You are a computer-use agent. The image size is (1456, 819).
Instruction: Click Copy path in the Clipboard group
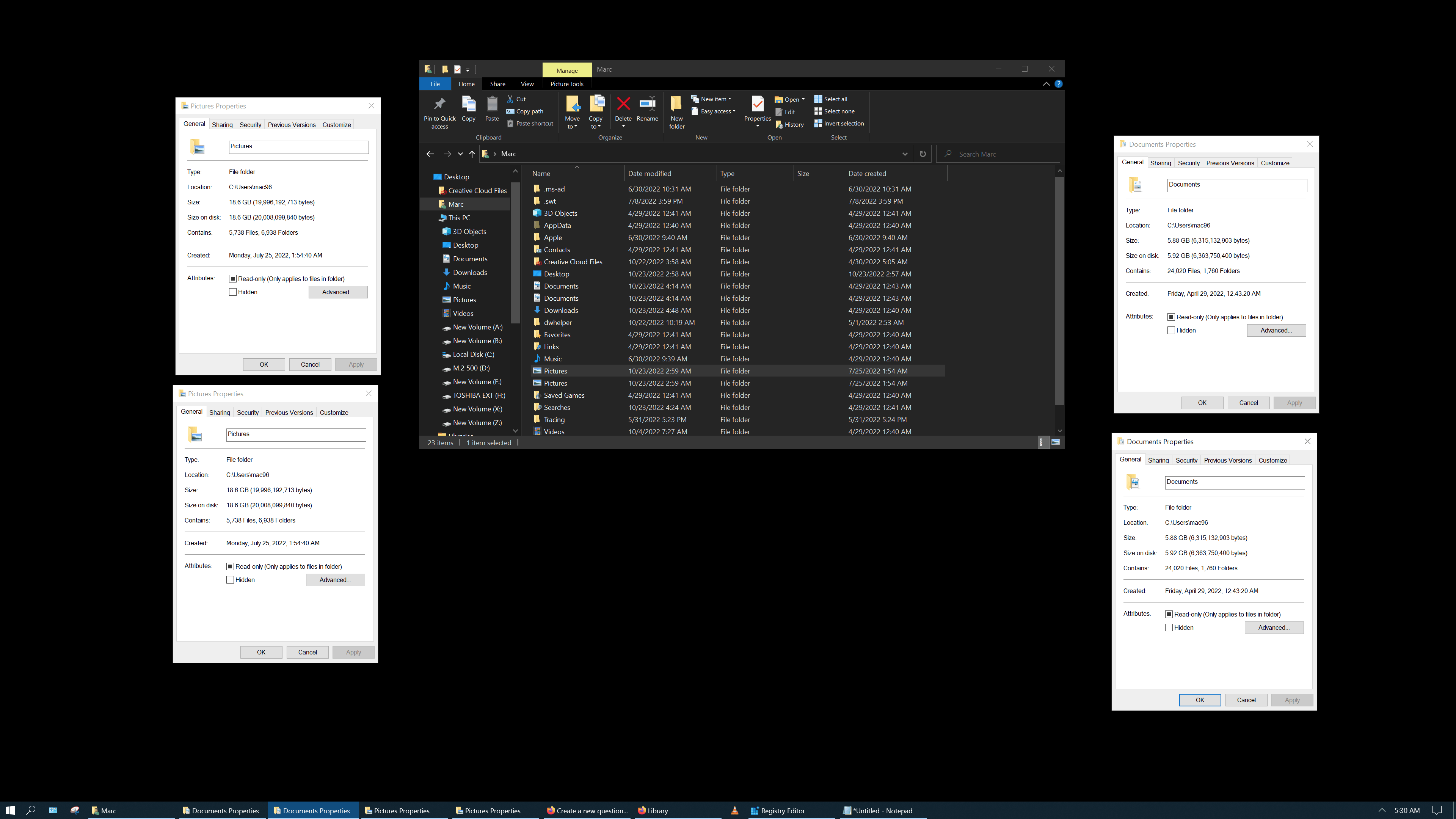524,111
